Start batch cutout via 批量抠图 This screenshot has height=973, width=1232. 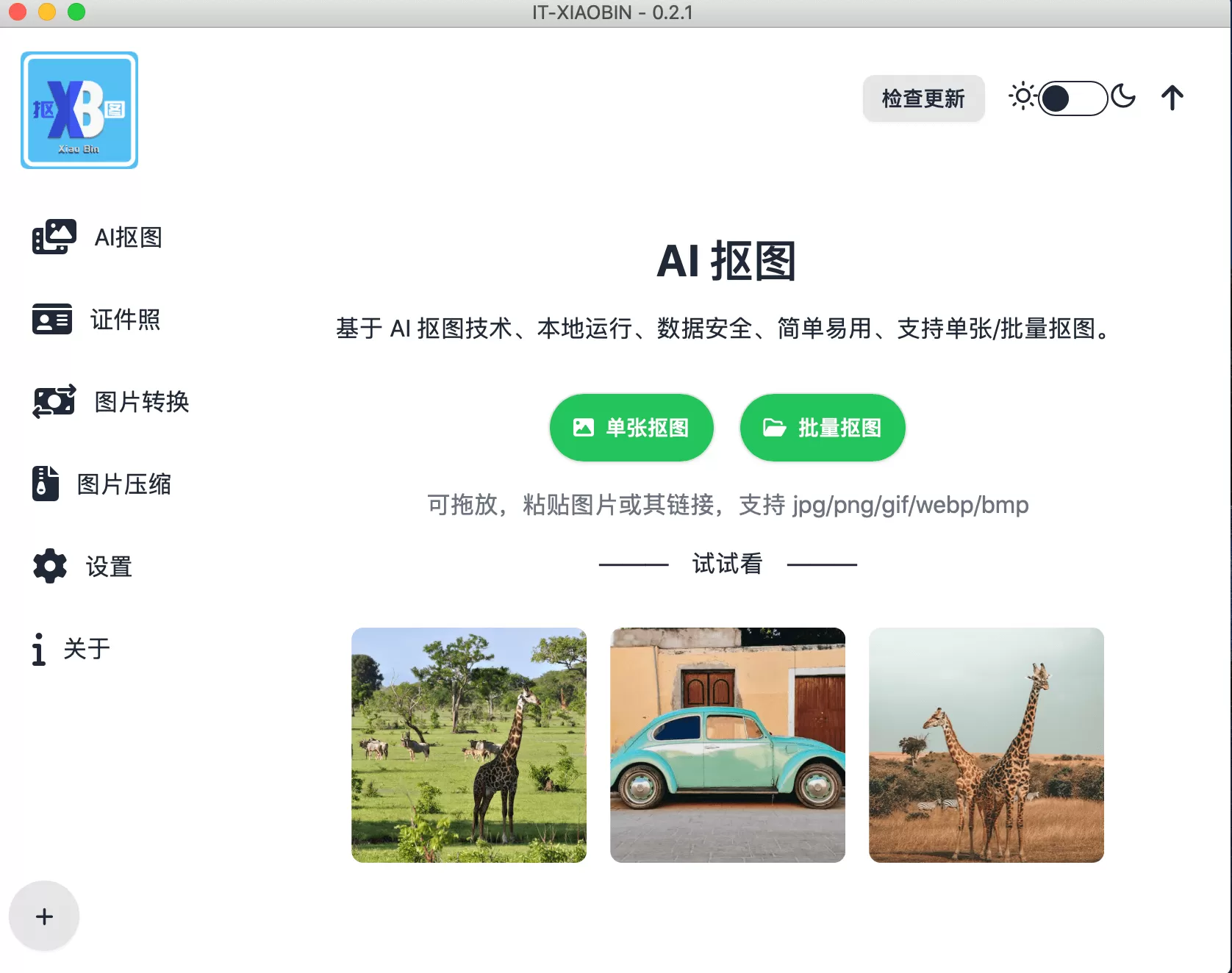[x=822, y=427]
